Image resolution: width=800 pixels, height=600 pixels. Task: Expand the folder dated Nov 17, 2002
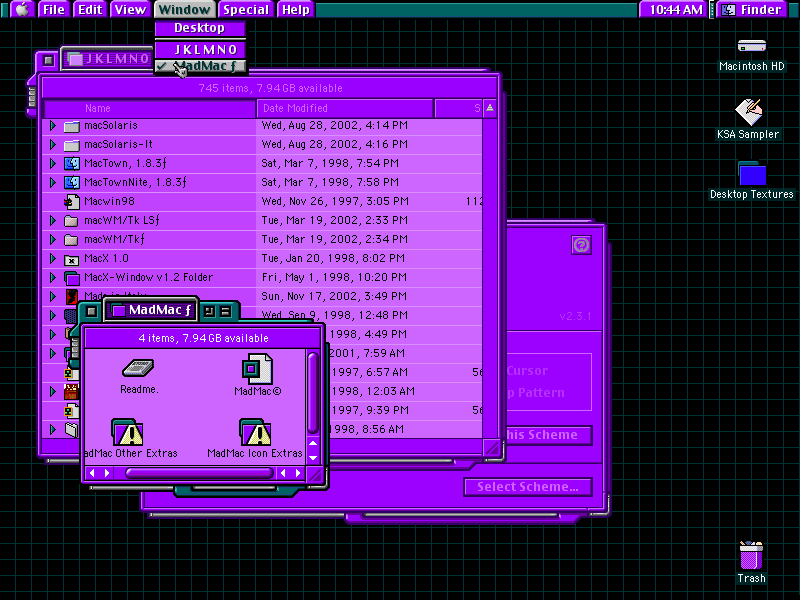pos(53,296)
